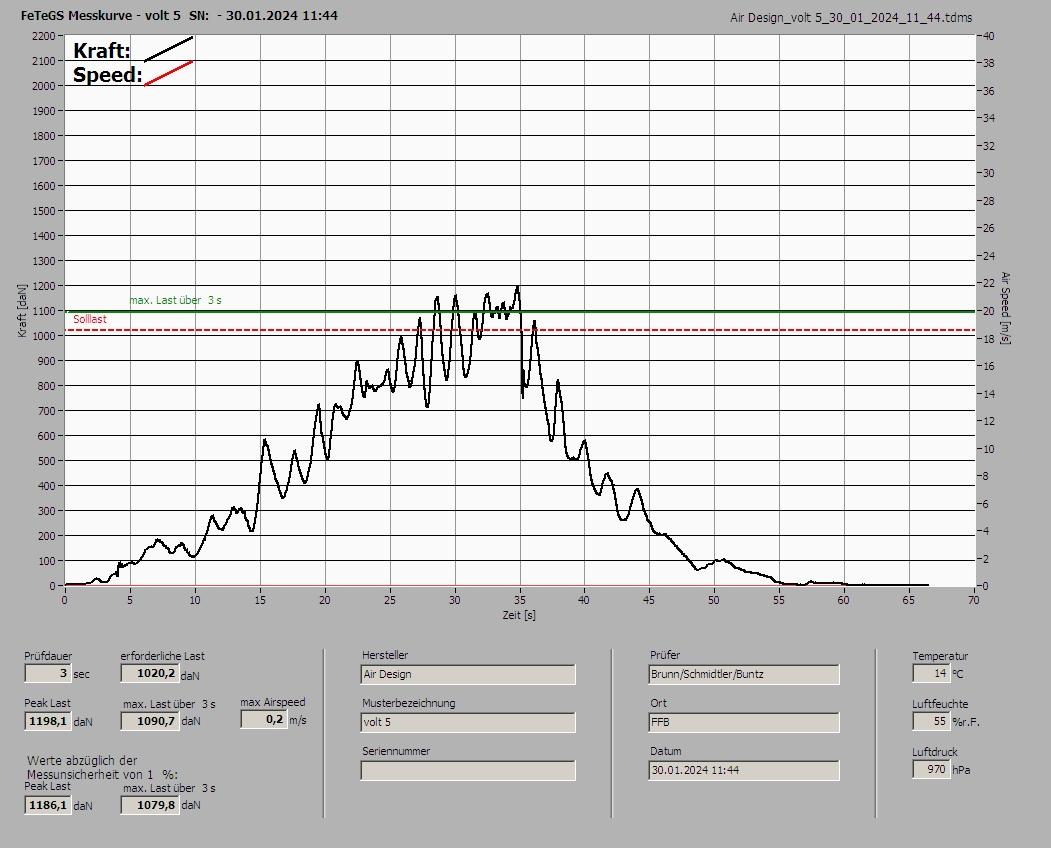This screenshot has width=1051, height=848.
Task: Click the "Air Speed [m/s]" axis title
Action: click(x=1005, y=308)
